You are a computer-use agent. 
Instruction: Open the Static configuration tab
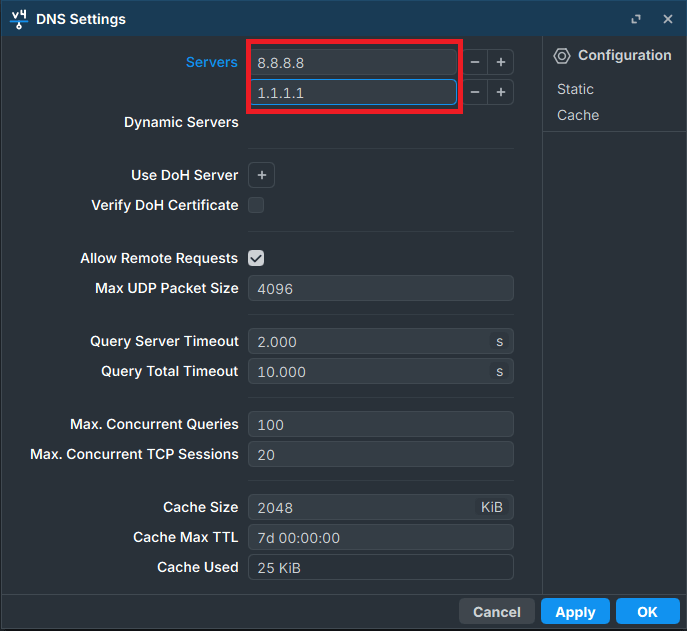(575, 89)
